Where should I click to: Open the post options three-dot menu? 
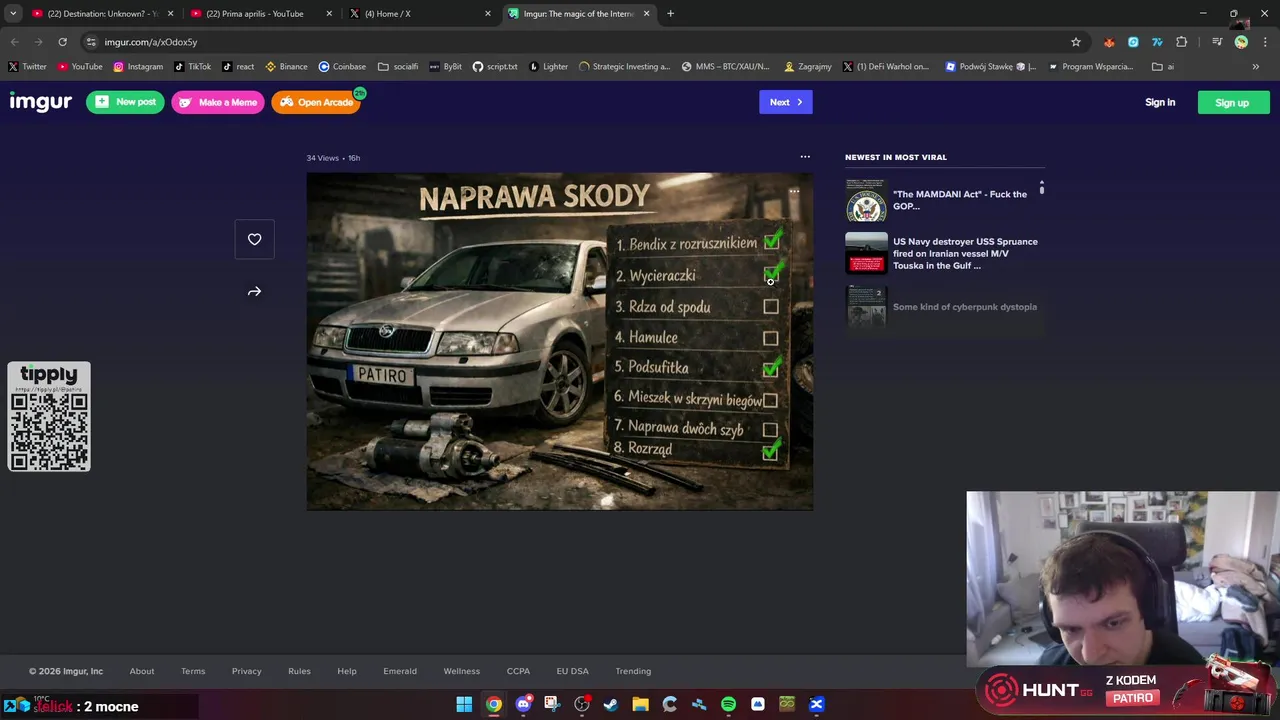tap(805, 157)
